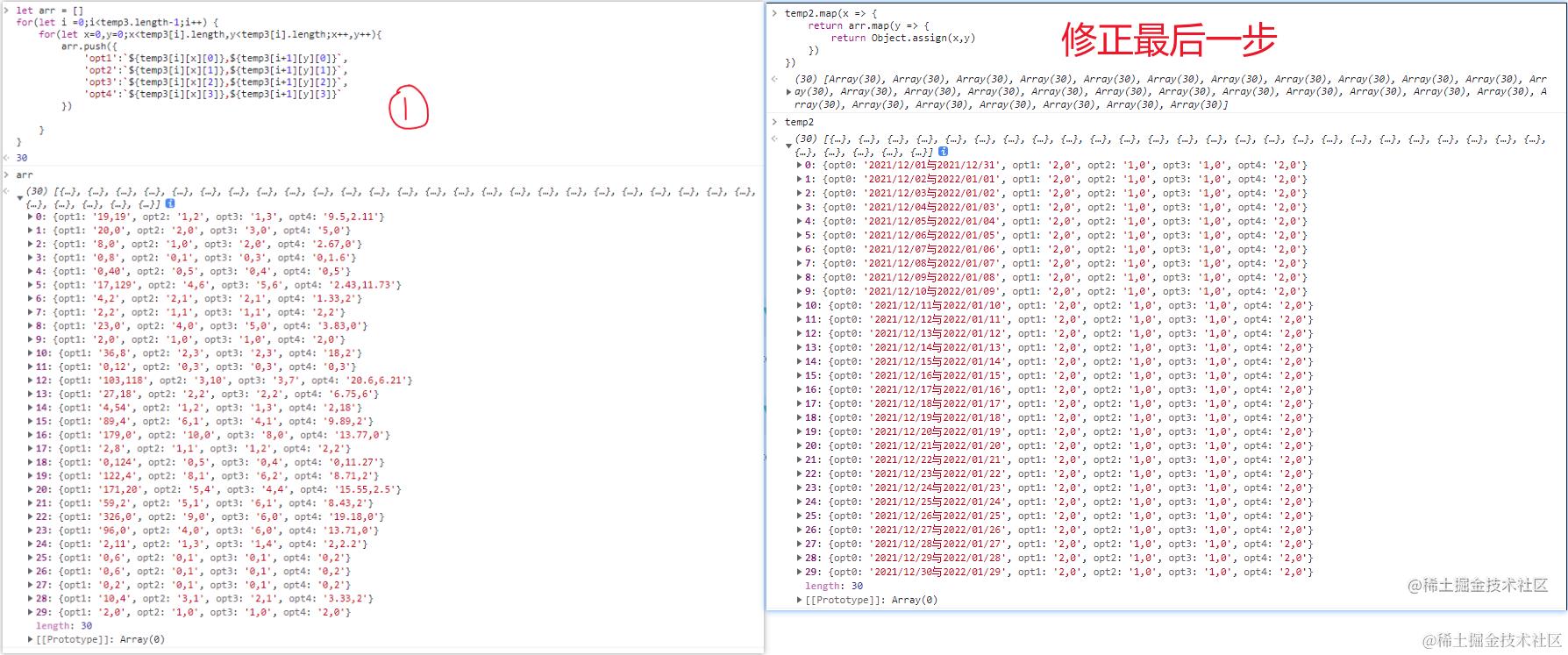
Task: Expand temp2 row 15 with '2021/12/16与2022/01/15'
Action: pos(799,375)
